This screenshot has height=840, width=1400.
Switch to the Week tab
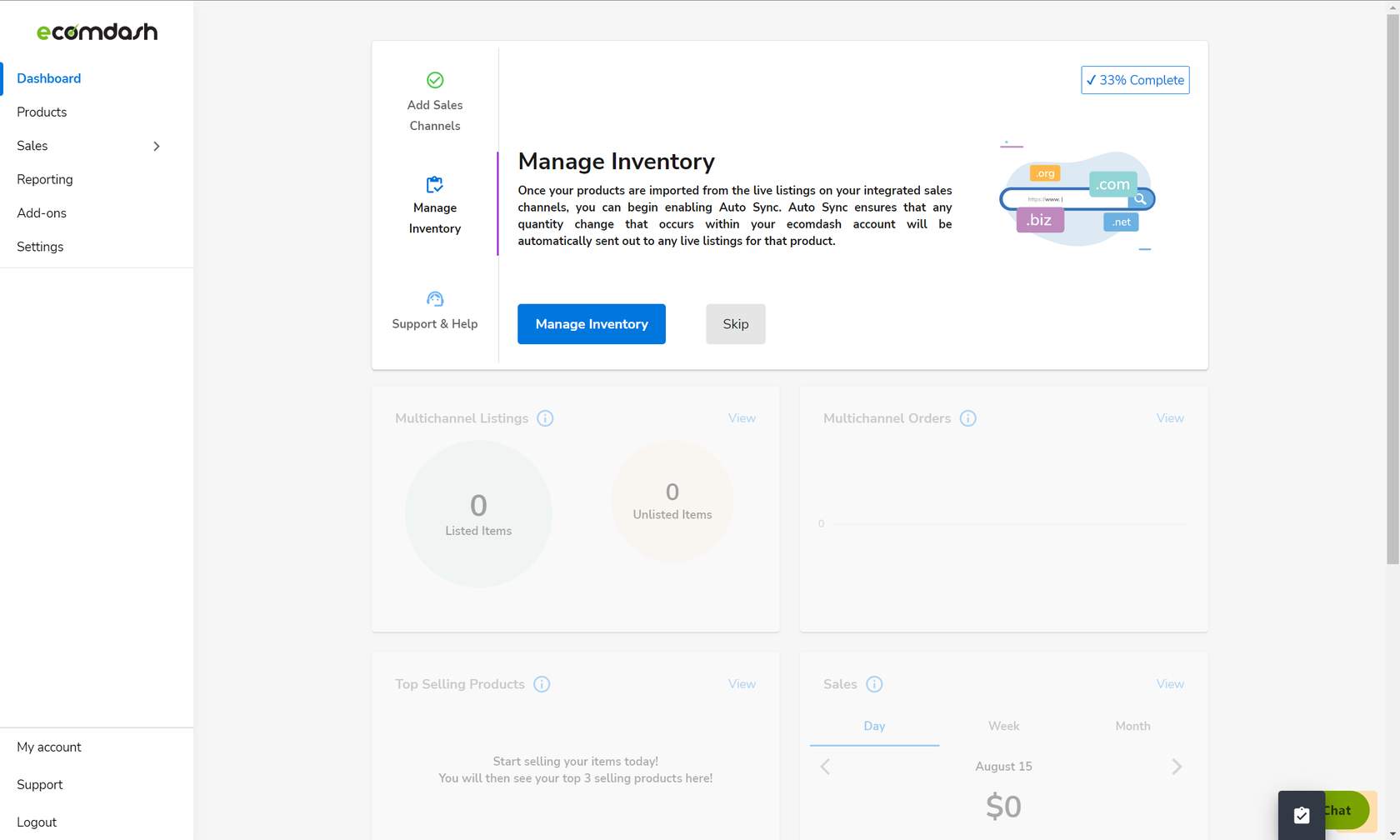[x=1003, y=726]
